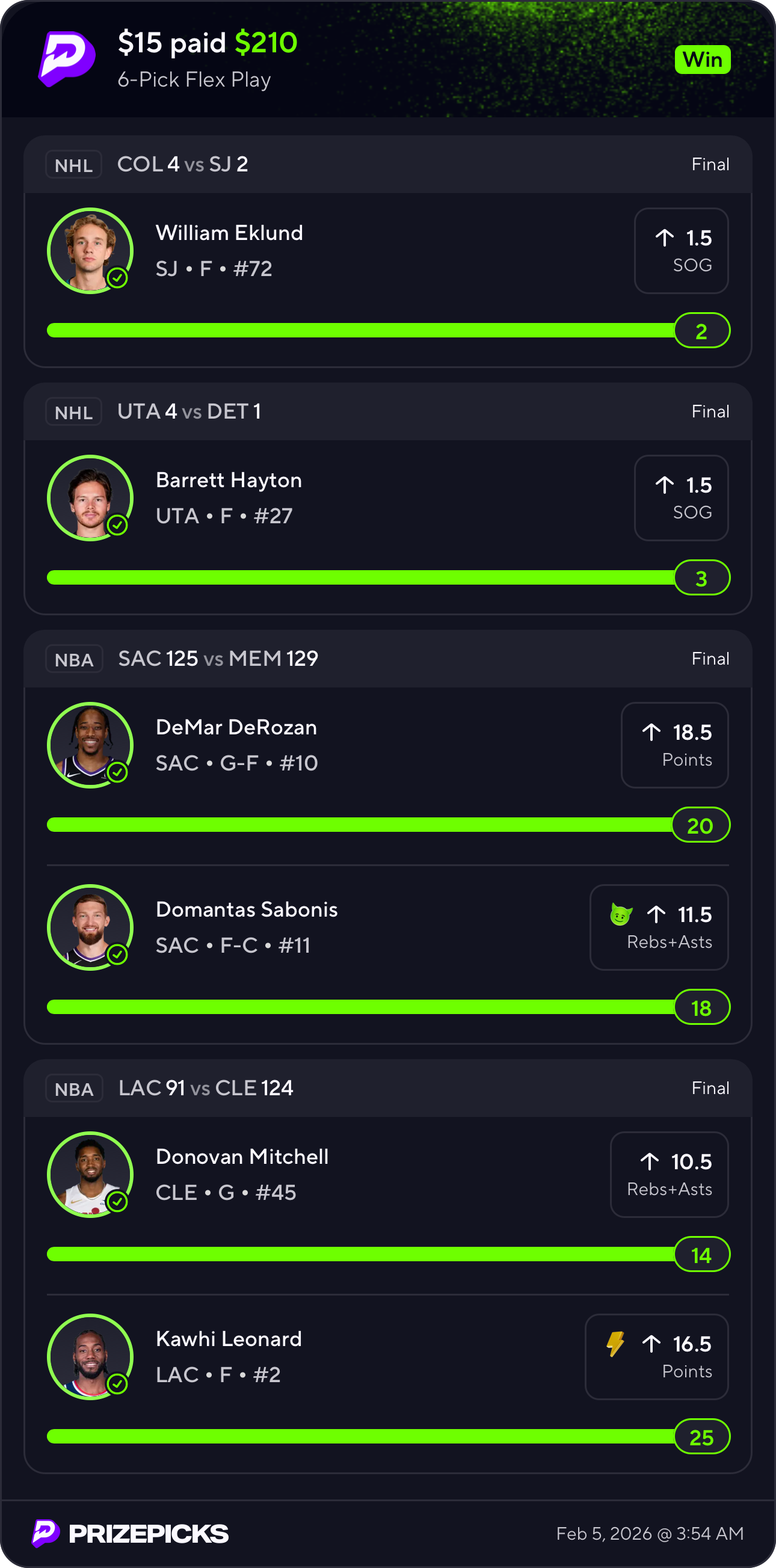The width and height of the screenshot is (776, 1568).
Task: Click the green checkmark on William Eklund's avatar
Action: pyautogui.click(x=117, y=278)
